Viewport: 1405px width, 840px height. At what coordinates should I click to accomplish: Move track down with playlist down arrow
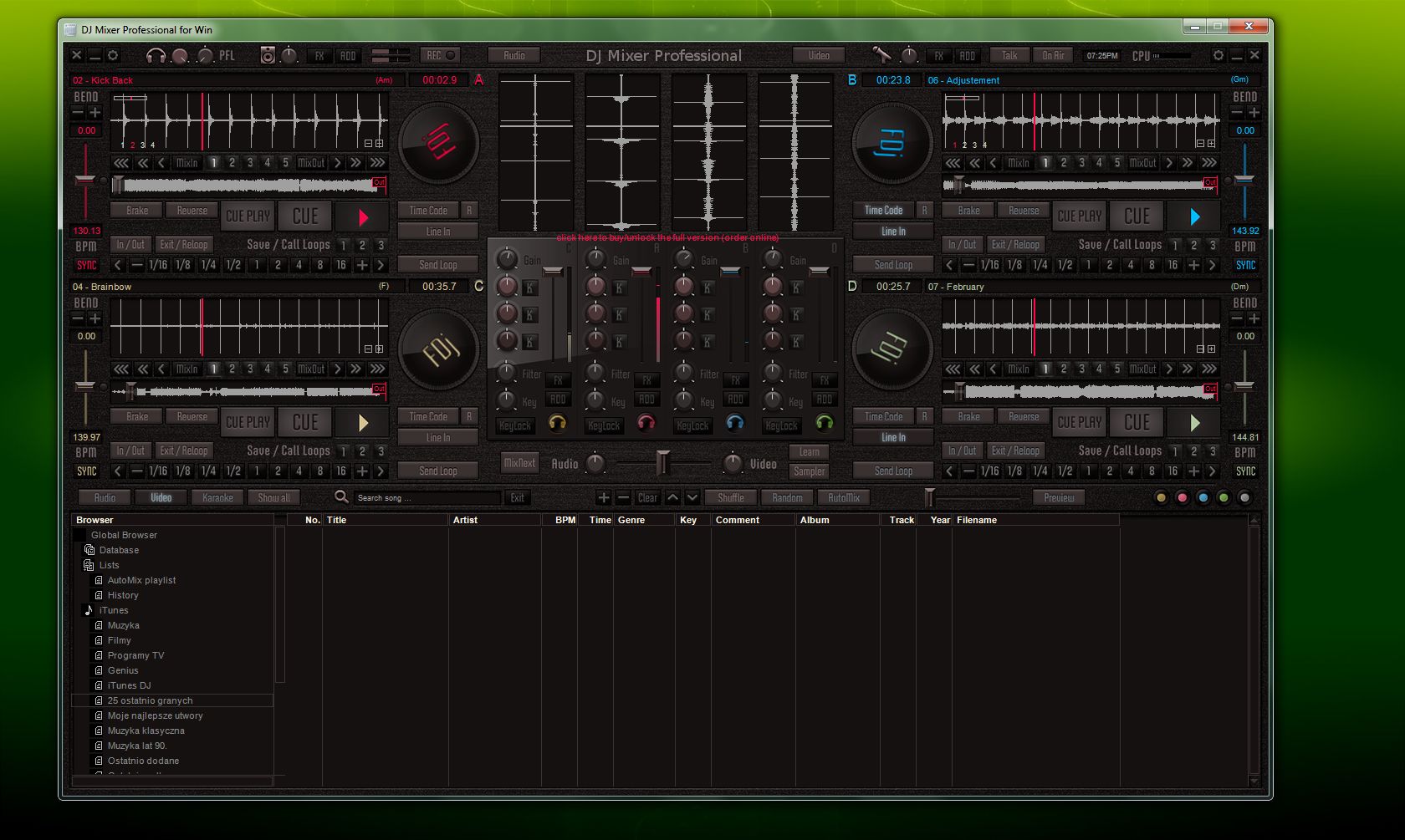pos(692,498)
